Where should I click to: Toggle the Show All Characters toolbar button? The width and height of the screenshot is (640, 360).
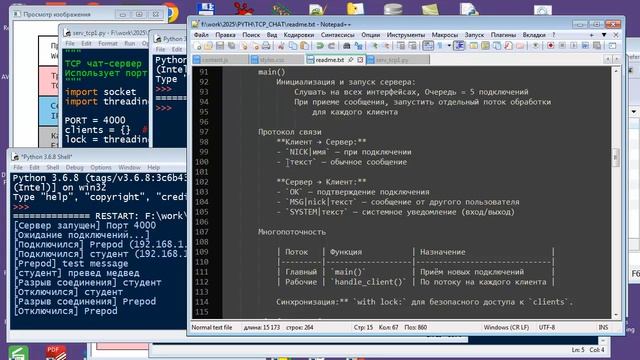440,46
